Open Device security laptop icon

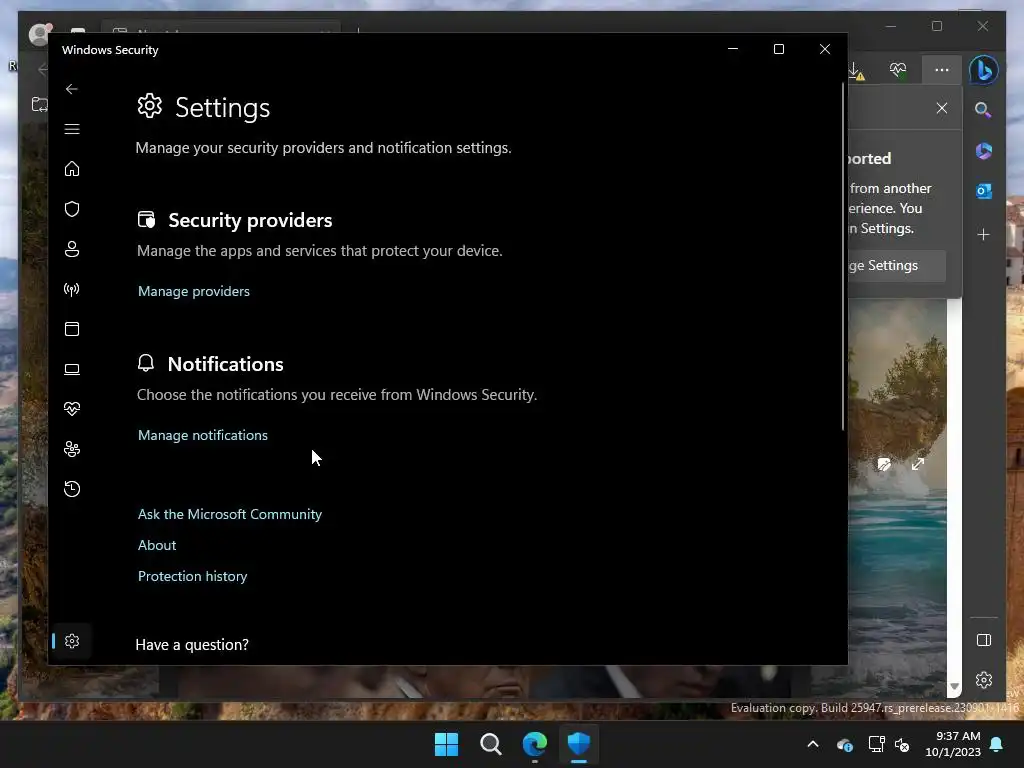(x=72, y=369)
